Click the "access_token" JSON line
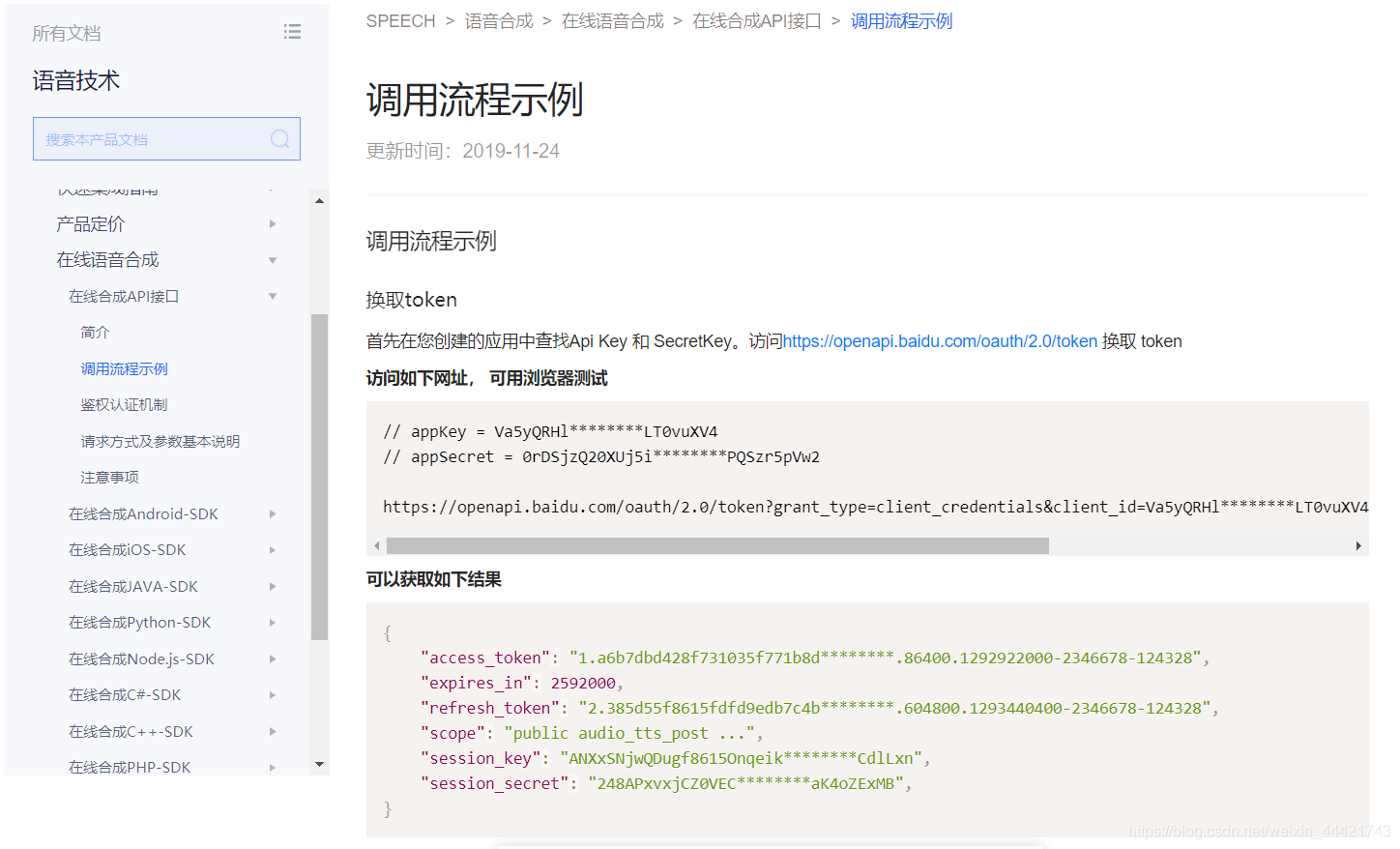The image size is (1400, 849). coord(814,659)
